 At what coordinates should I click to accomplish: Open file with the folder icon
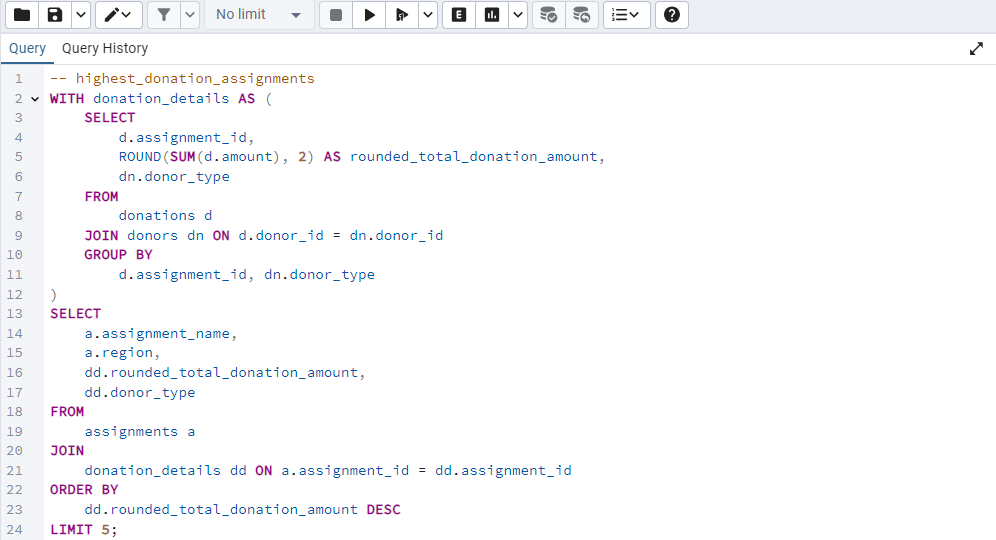(22, 15)
